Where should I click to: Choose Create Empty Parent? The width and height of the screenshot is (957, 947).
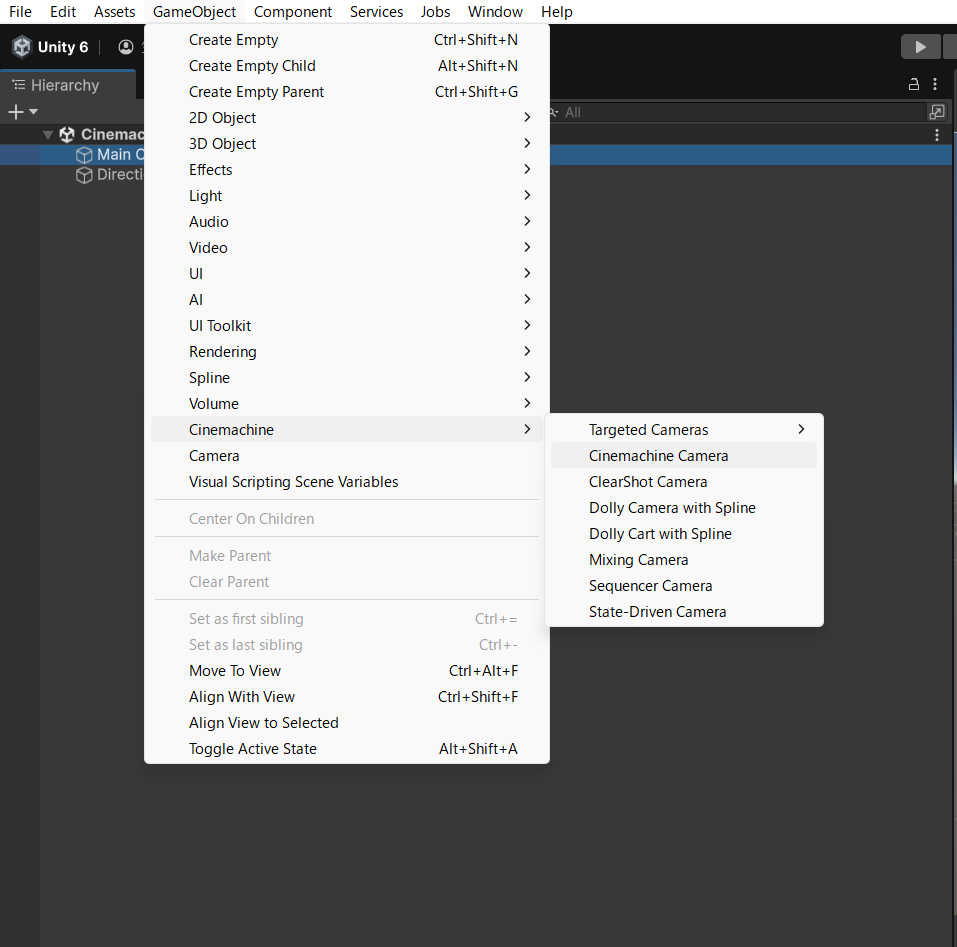pos(347,92)
